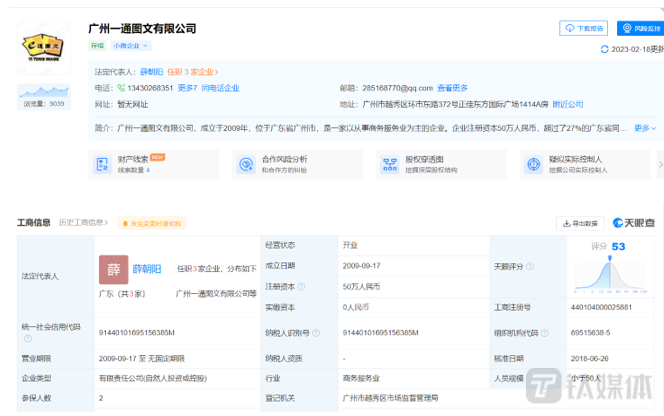Click the 下载报告 button
This screenshot has height=416, width=664.
586,28
